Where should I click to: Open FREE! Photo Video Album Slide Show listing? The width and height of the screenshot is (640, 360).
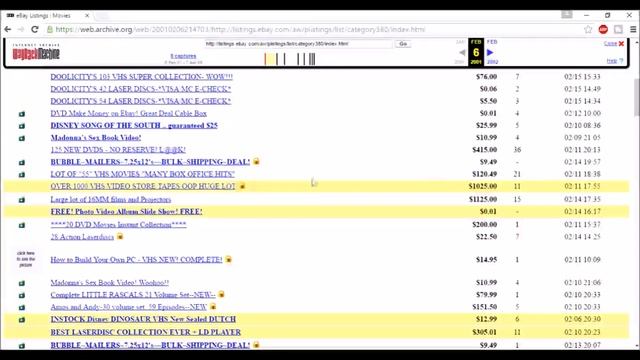[127, 211]
